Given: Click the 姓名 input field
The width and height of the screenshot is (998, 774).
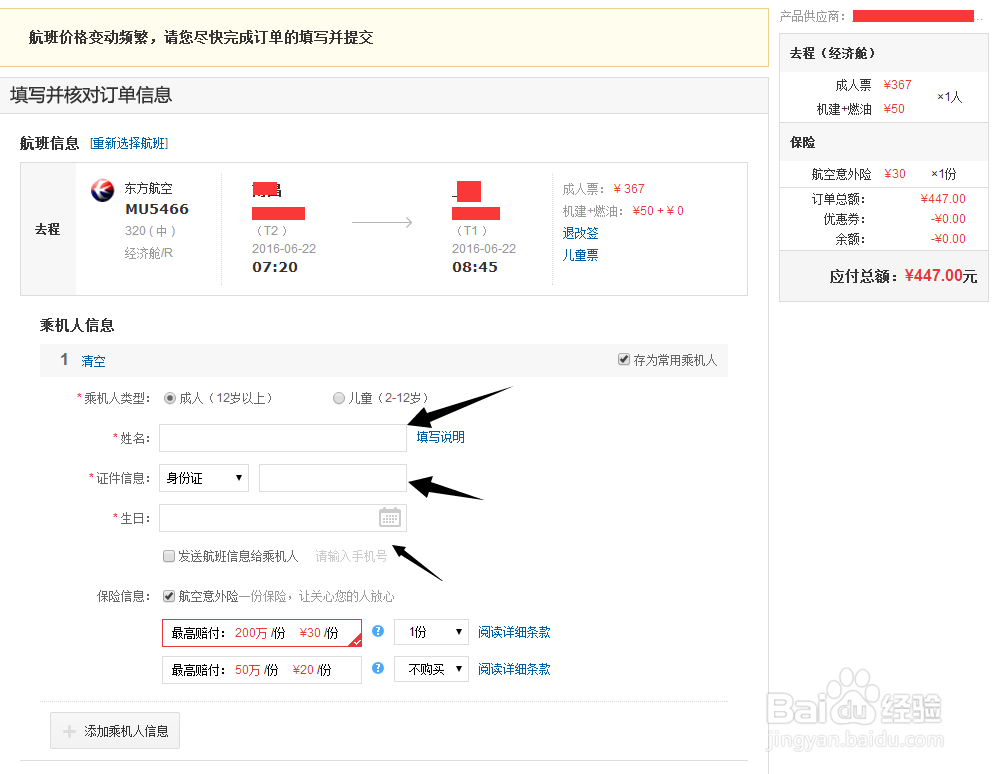Looking at the screenshot, I should pos(282,437).
